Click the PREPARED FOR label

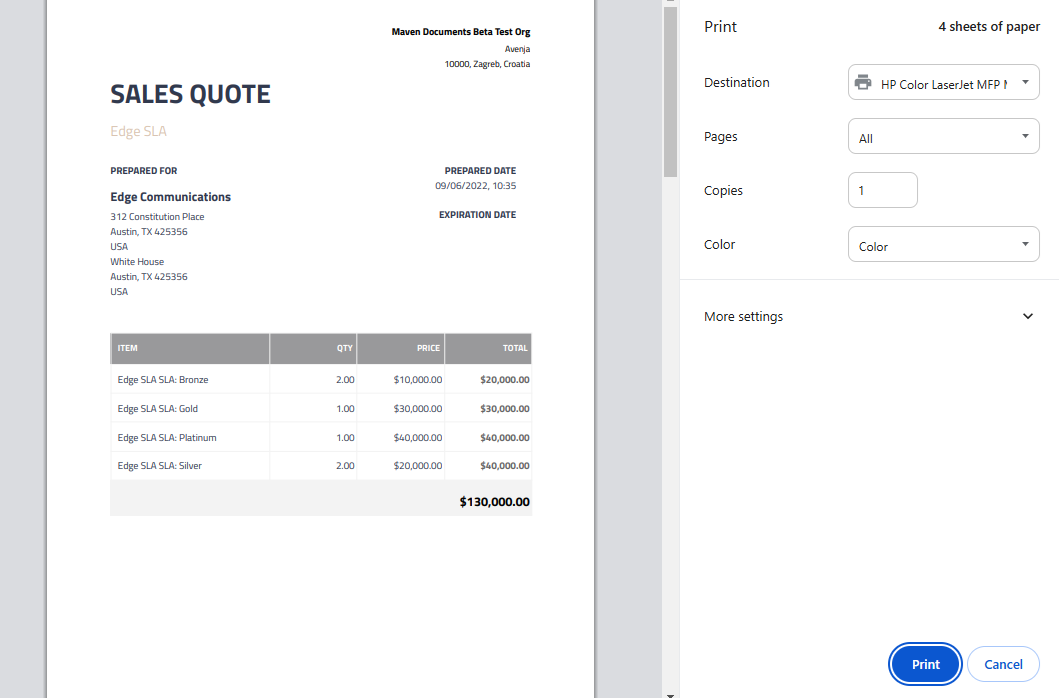click(x=144, y=171)
